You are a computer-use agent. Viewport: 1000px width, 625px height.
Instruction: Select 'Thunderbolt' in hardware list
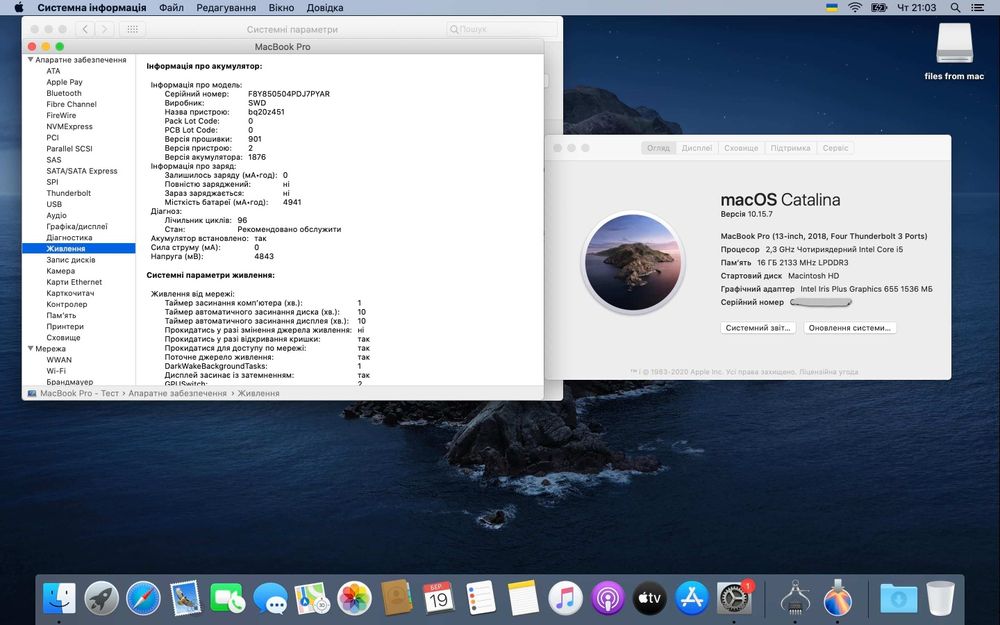68,193
